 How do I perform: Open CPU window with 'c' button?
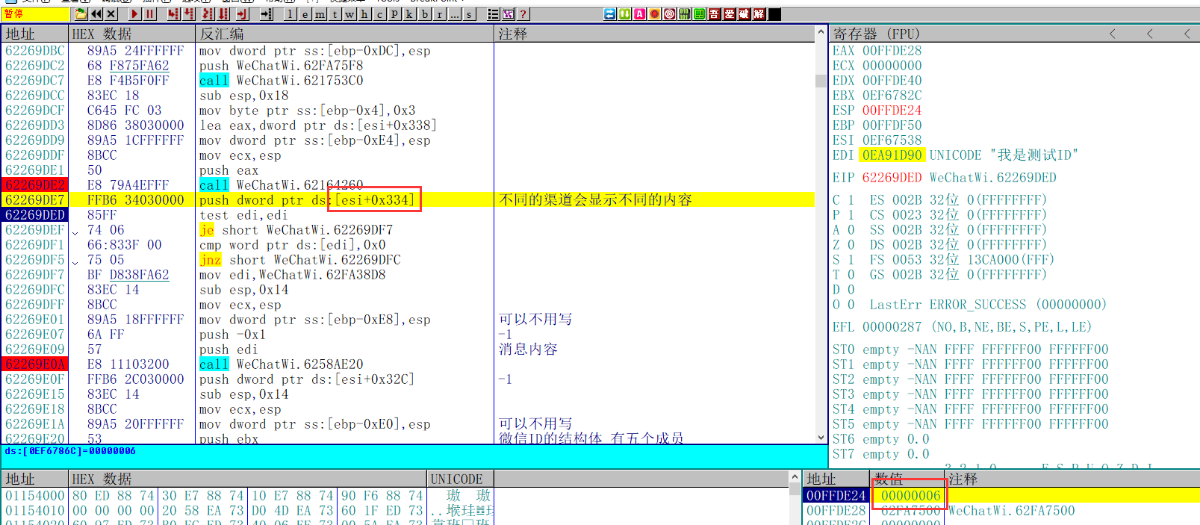pos(379,14)
